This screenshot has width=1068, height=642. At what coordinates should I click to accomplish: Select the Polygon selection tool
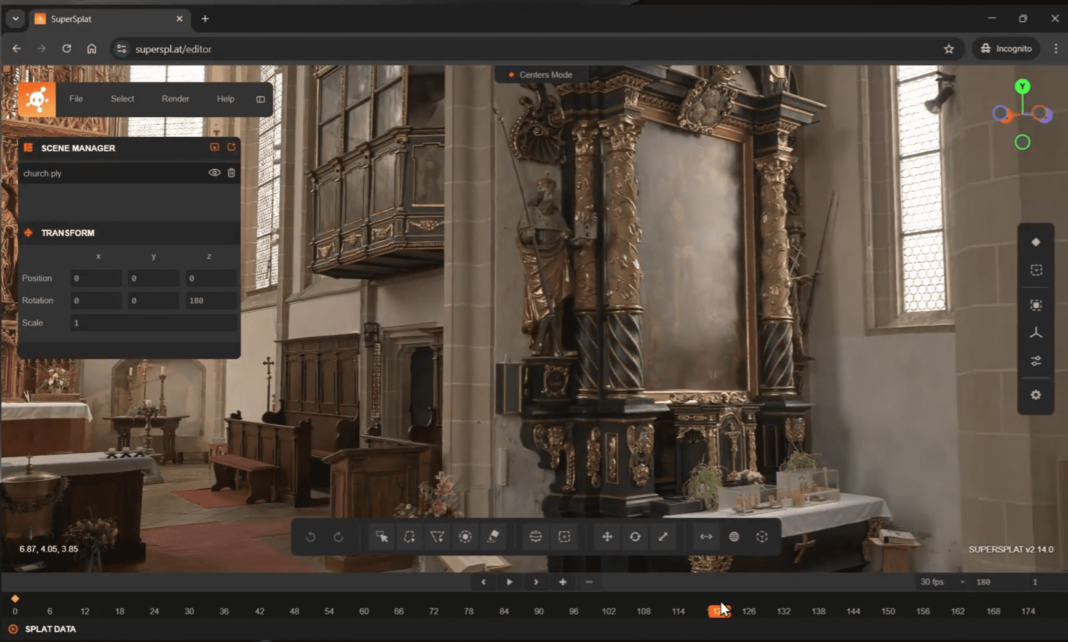point(437,537)
